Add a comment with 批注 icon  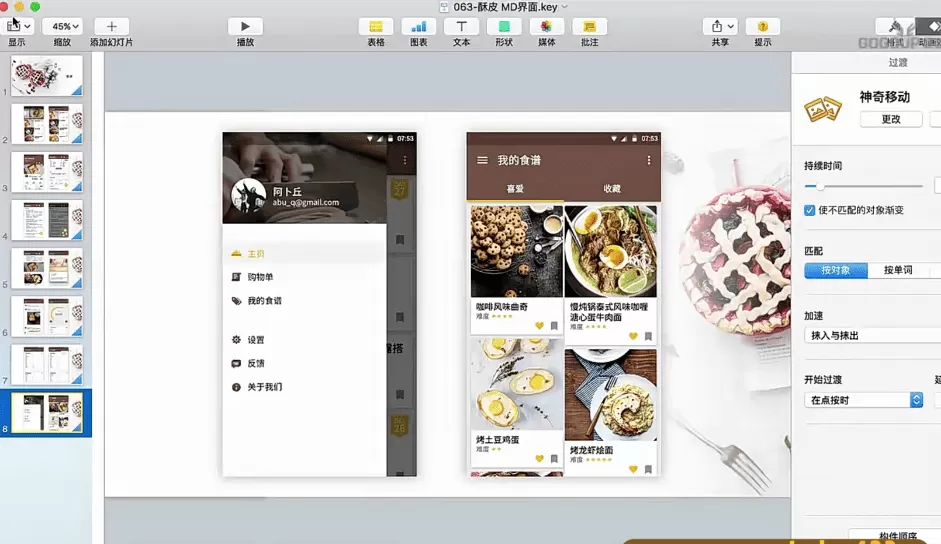[x=589, y=26]
